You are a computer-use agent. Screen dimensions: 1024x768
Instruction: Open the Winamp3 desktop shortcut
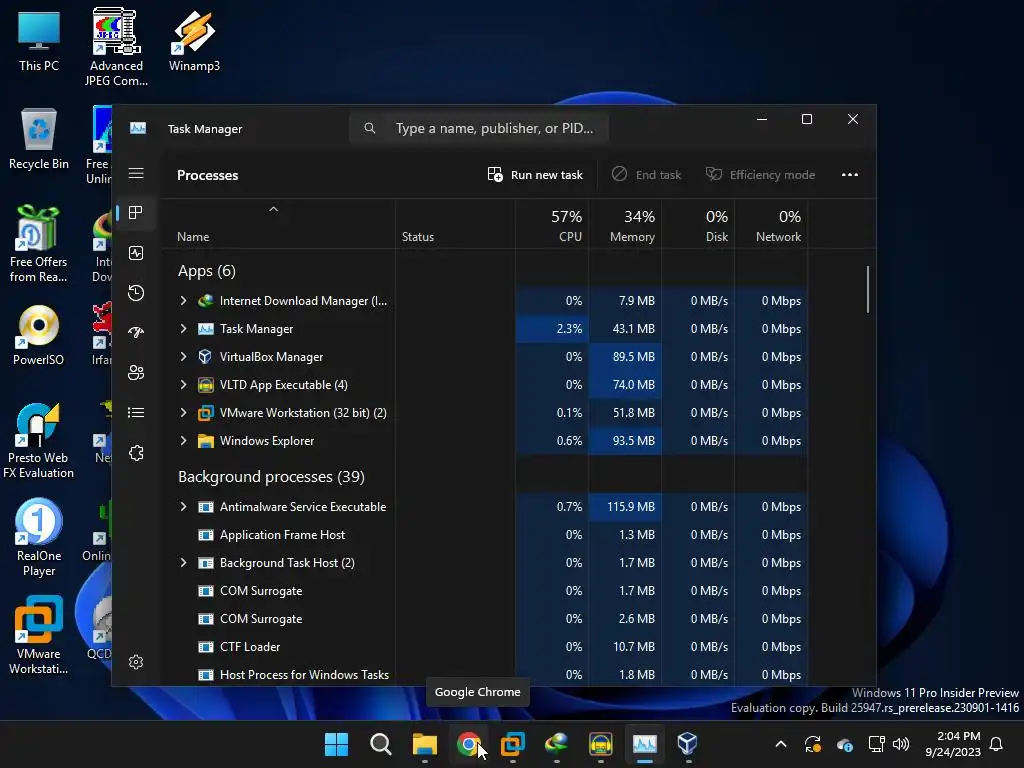[x=194, y=40]
